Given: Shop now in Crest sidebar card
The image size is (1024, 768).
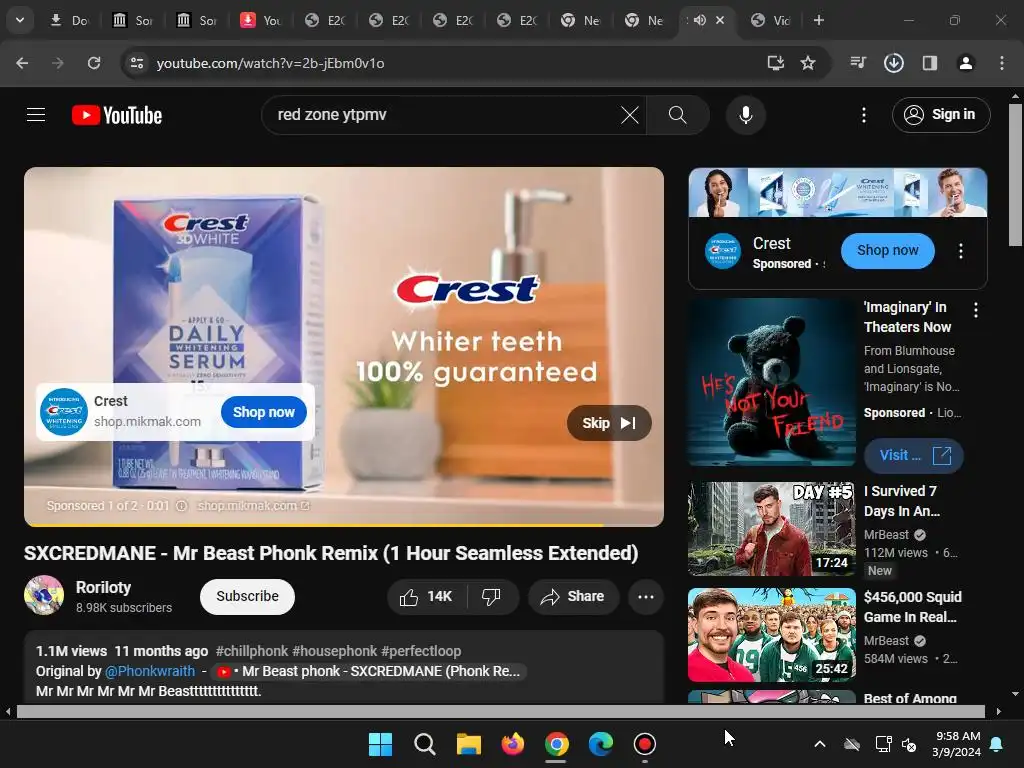Looking at the screenshot, I should click(888, 251).
